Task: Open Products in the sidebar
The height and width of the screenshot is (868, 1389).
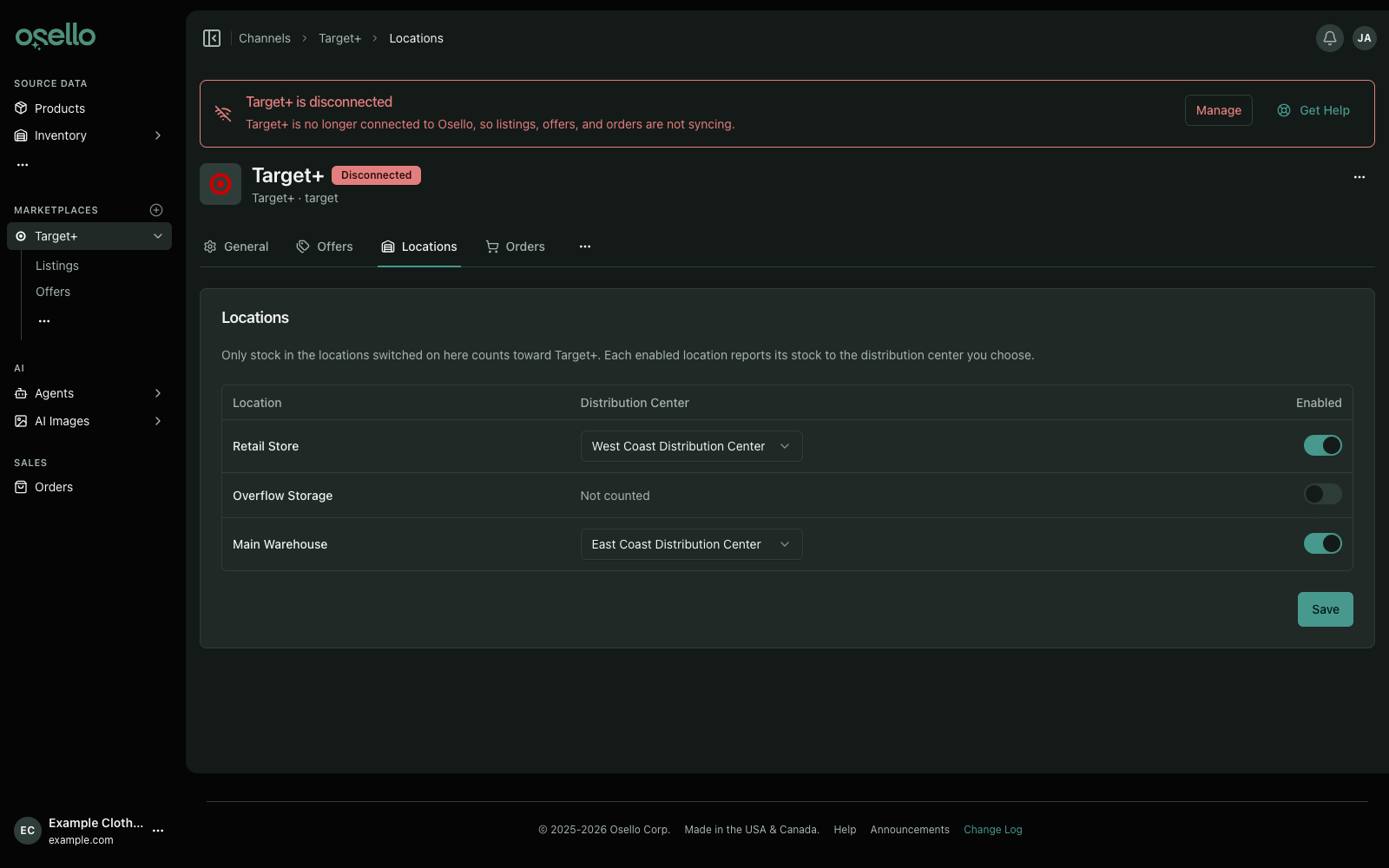Action: [89, 108]
